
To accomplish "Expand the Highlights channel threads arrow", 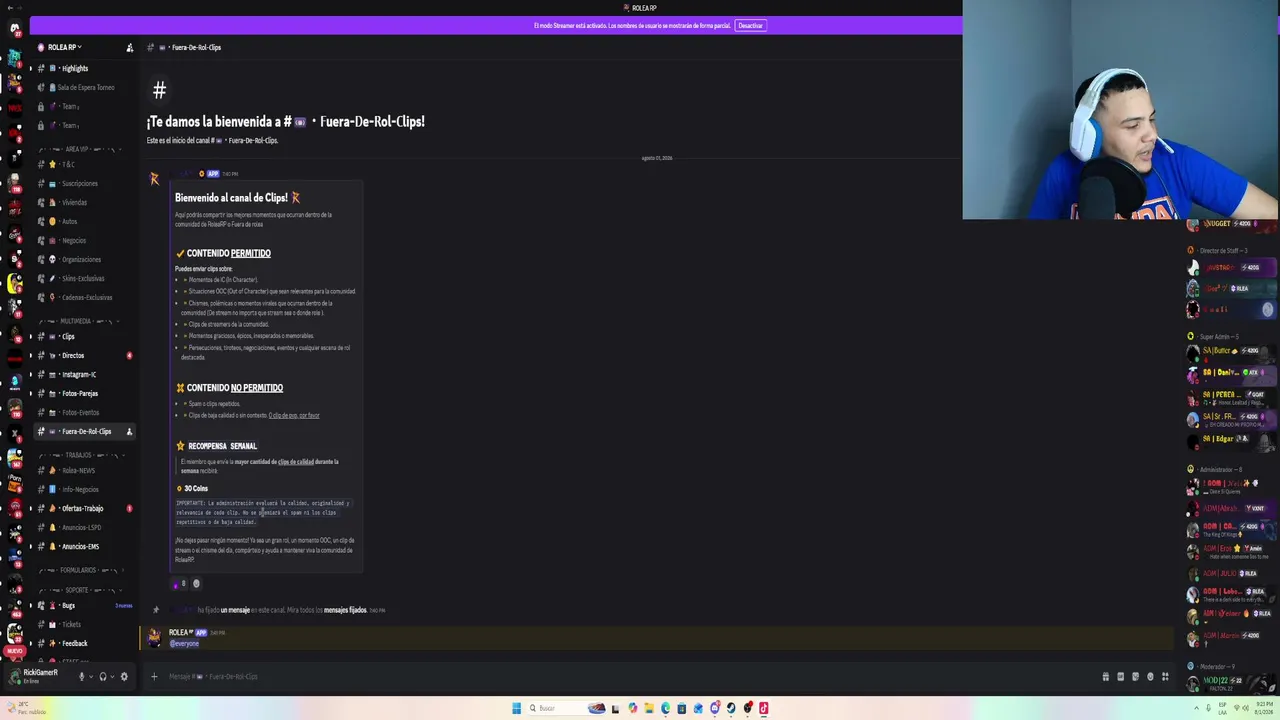I will (x=30, y=68).
